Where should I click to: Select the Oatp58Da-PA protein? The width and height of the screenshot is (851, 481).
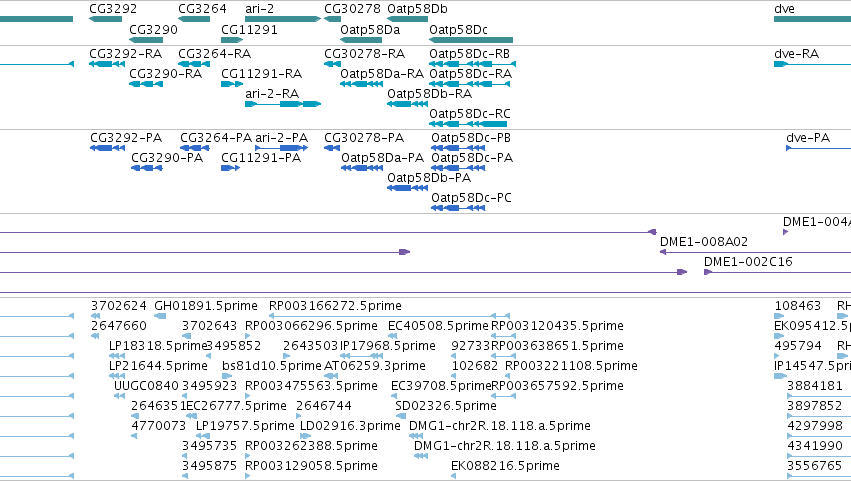(x=362, y=168)
